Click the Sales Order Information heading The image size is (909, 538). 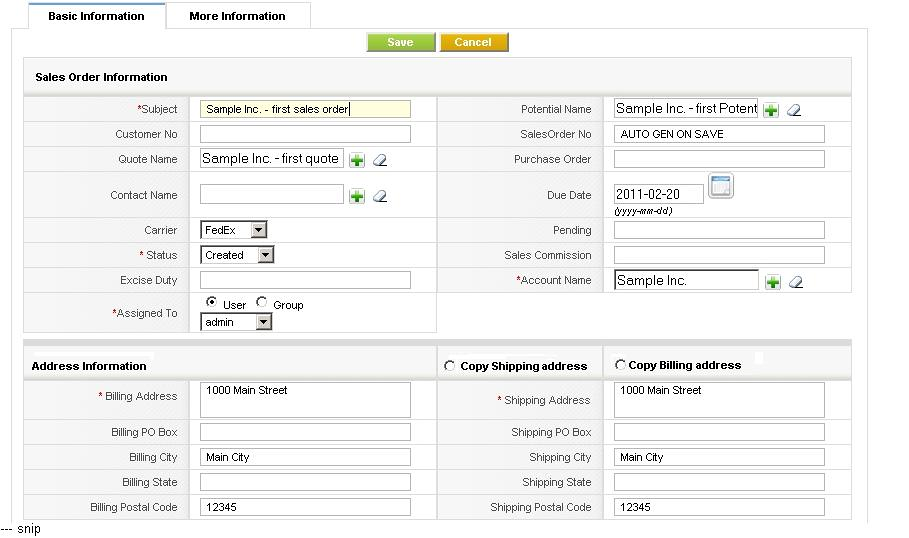[101, 77]
